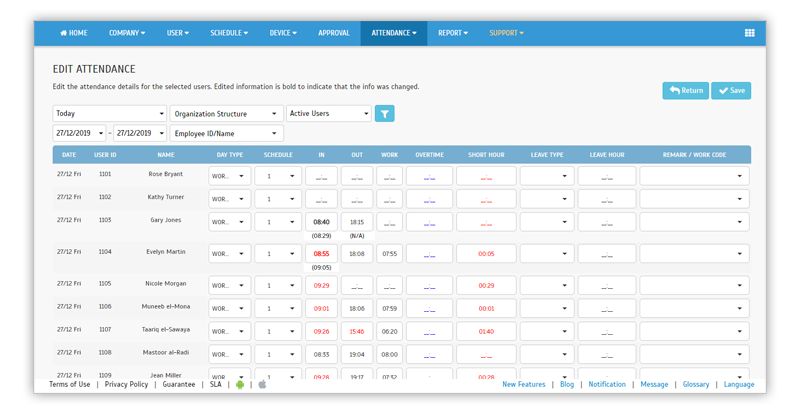Open the REPORT menu

[x=453, y=33]
